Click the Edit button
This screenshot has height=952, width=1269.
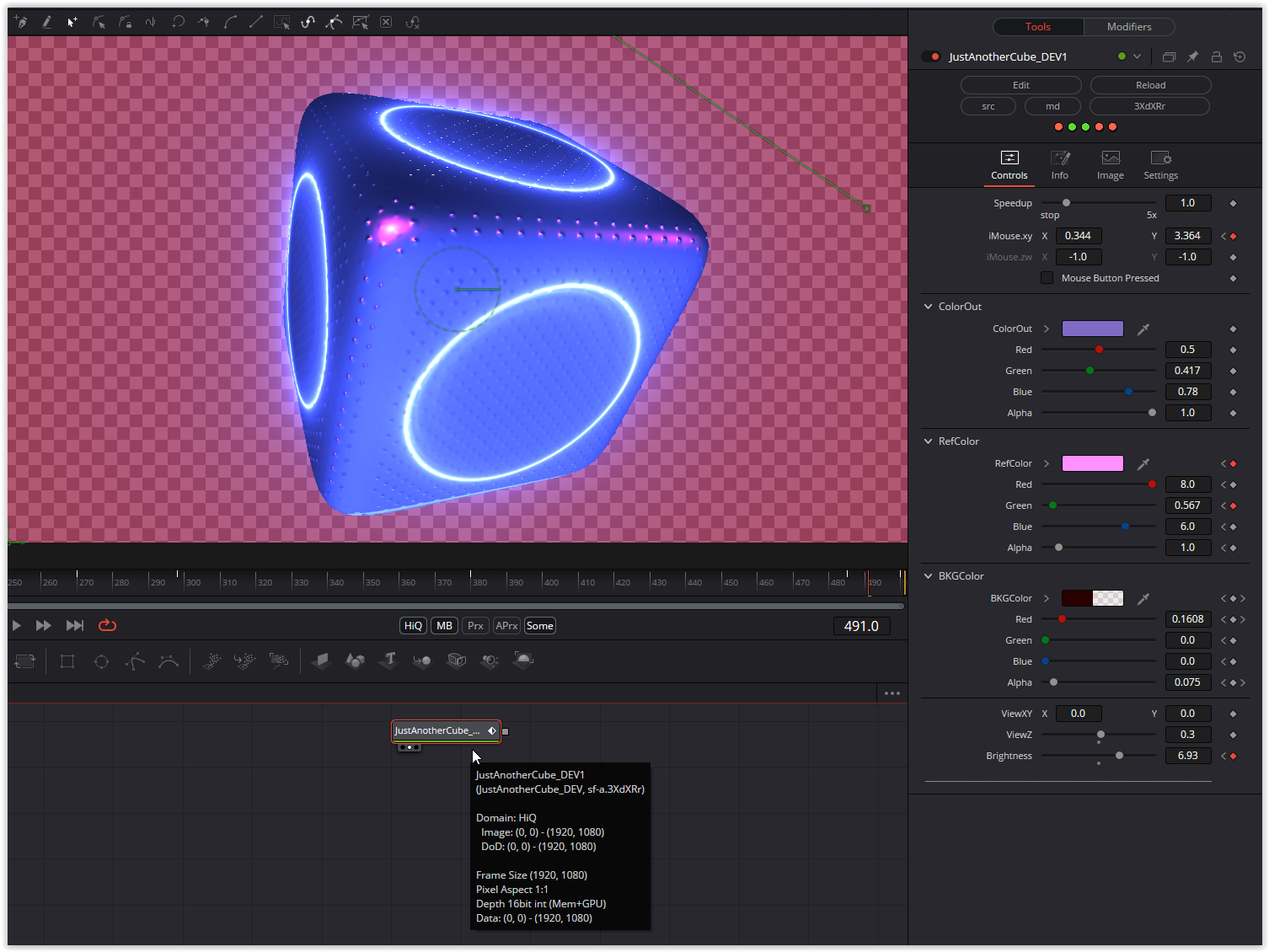point(1021,85)
